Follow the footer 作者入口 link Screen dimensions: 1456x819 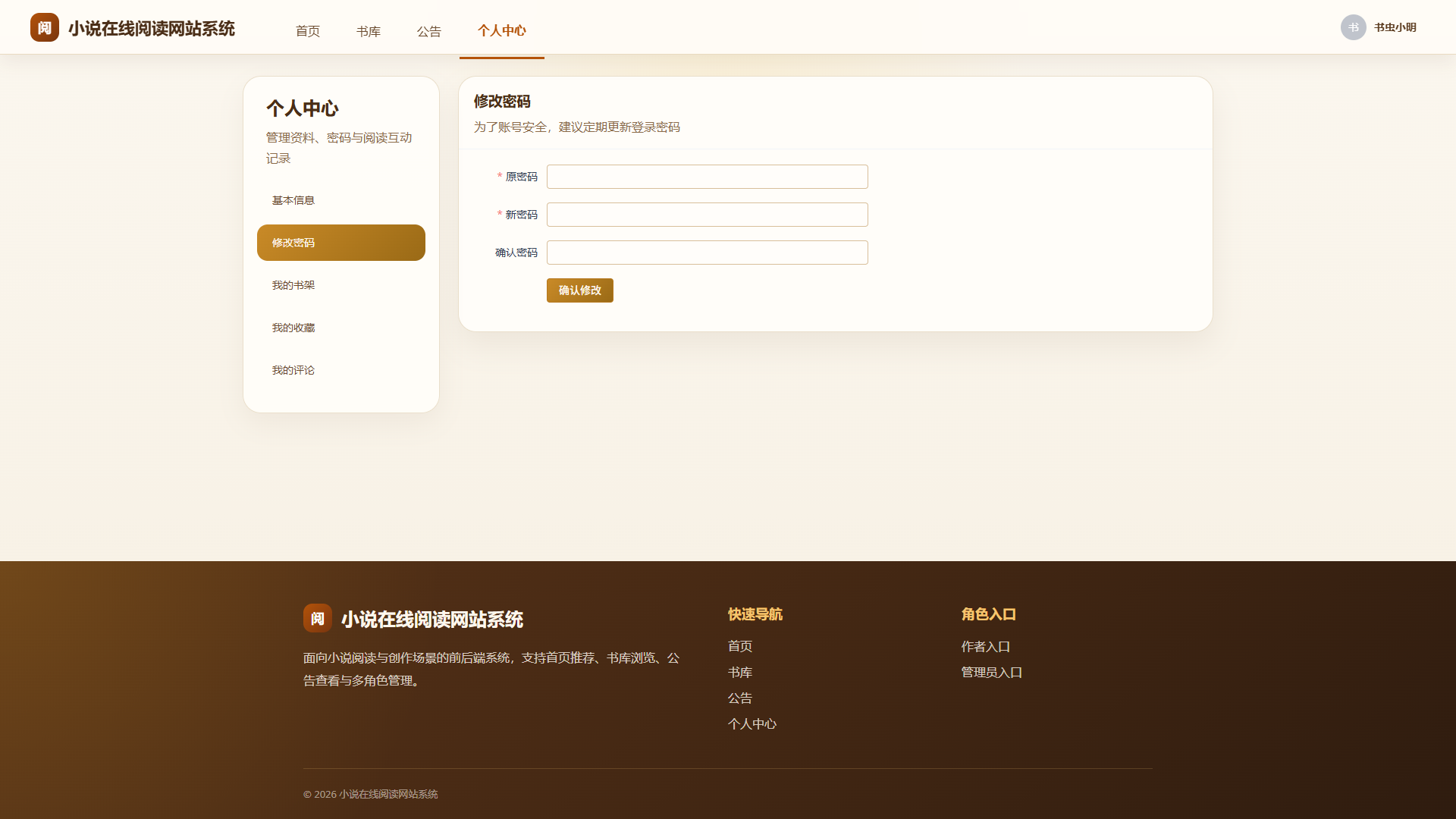point(986,647)
